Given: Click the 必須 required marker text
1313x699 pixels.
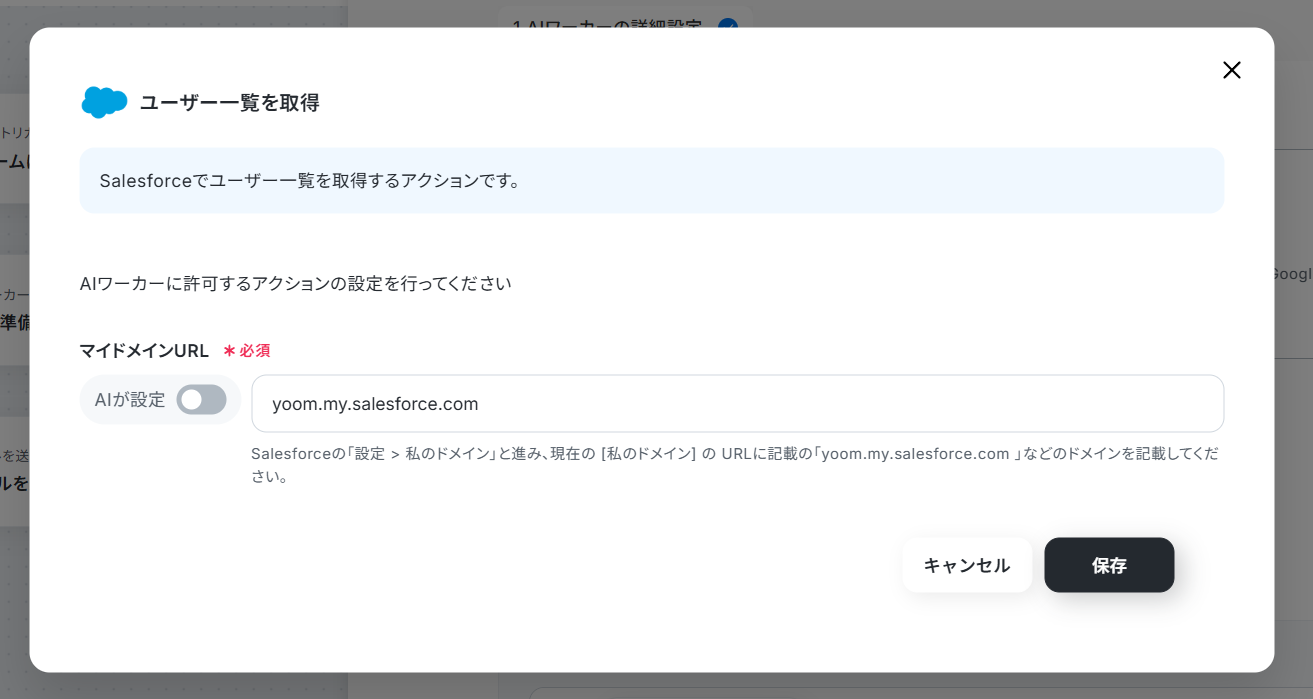Looking at the screenshot, I should 246,351.
